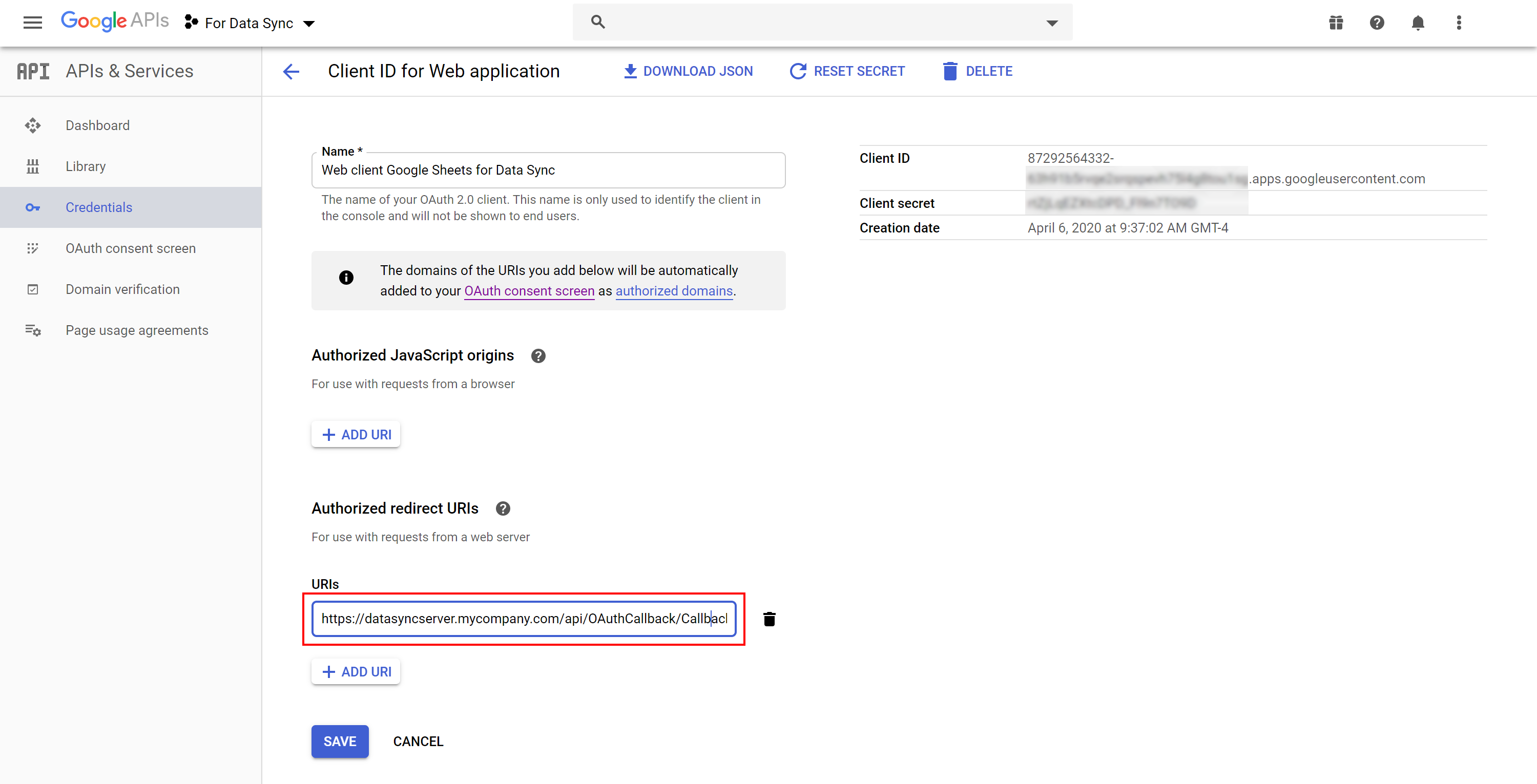Screen dimensions: 1537x784
Task: Open OAuth consent screen sidebar item
Action: 131,248
